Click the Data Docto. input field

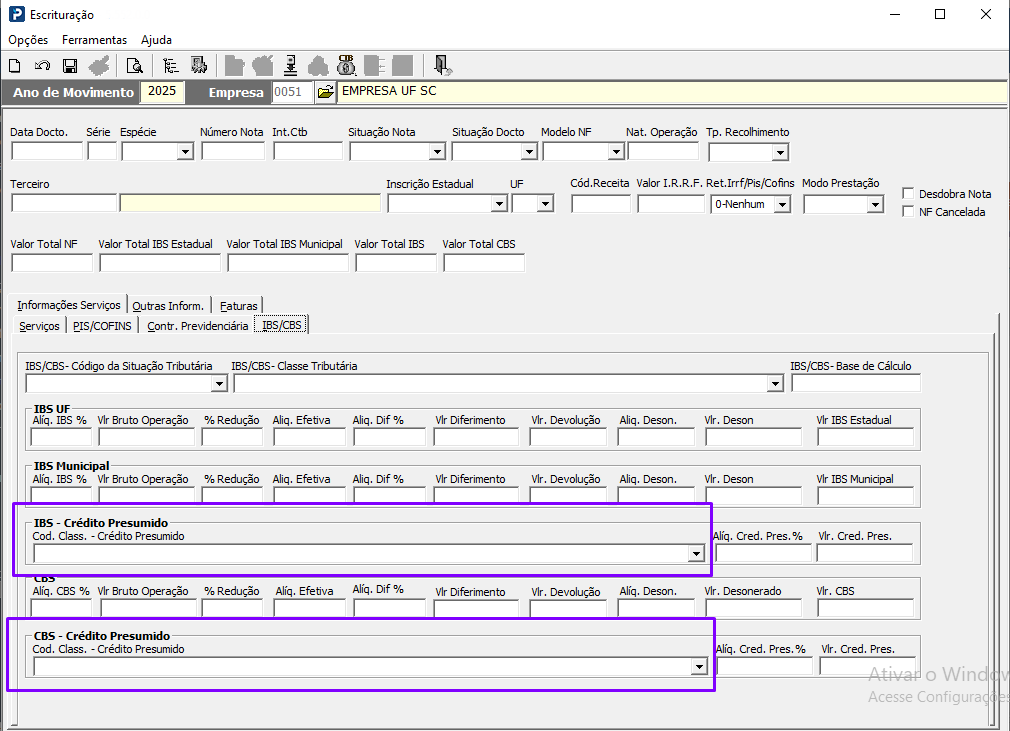46,152
